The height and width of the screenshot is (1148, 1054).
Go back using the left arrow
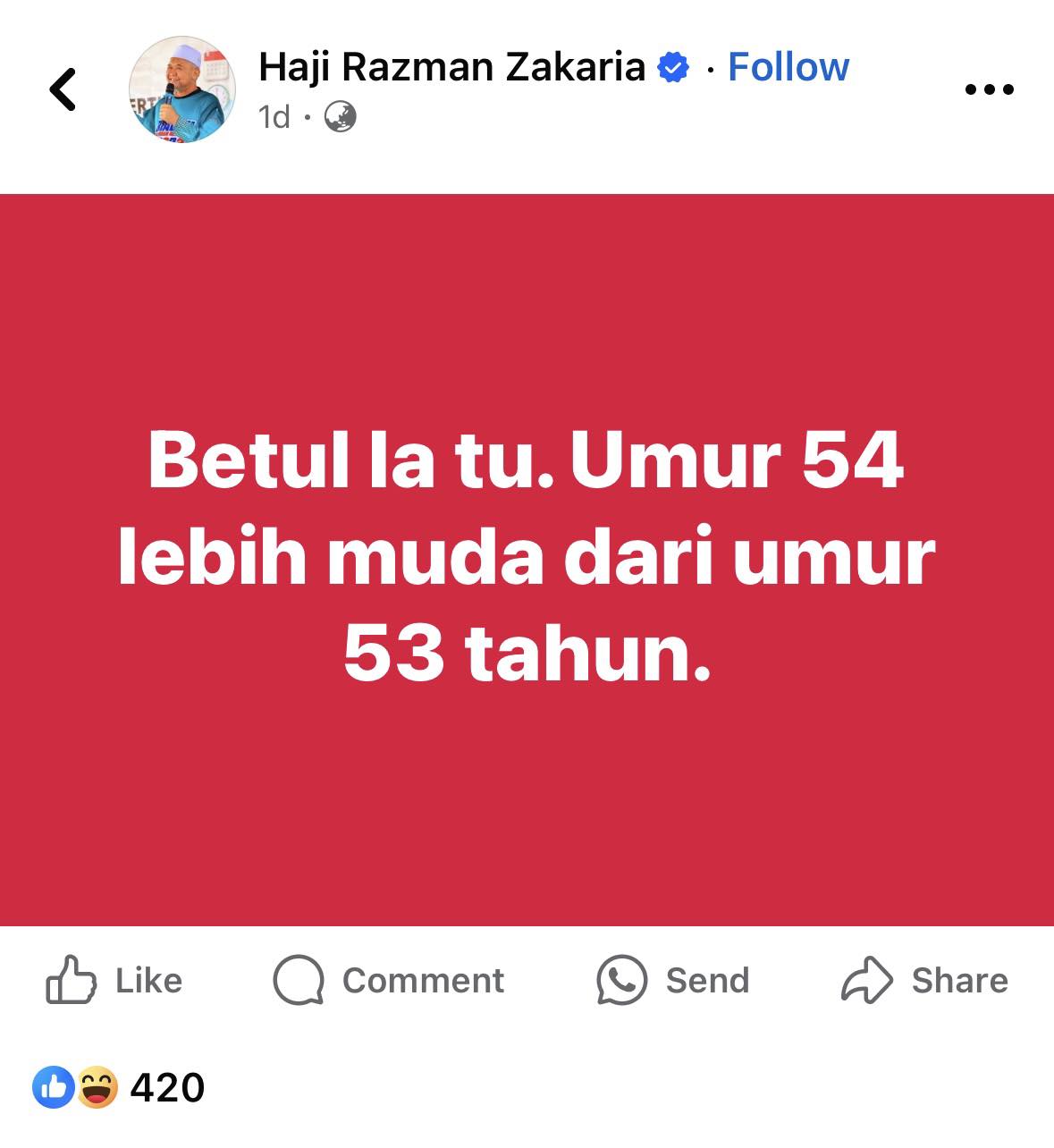tap(63, 89)
